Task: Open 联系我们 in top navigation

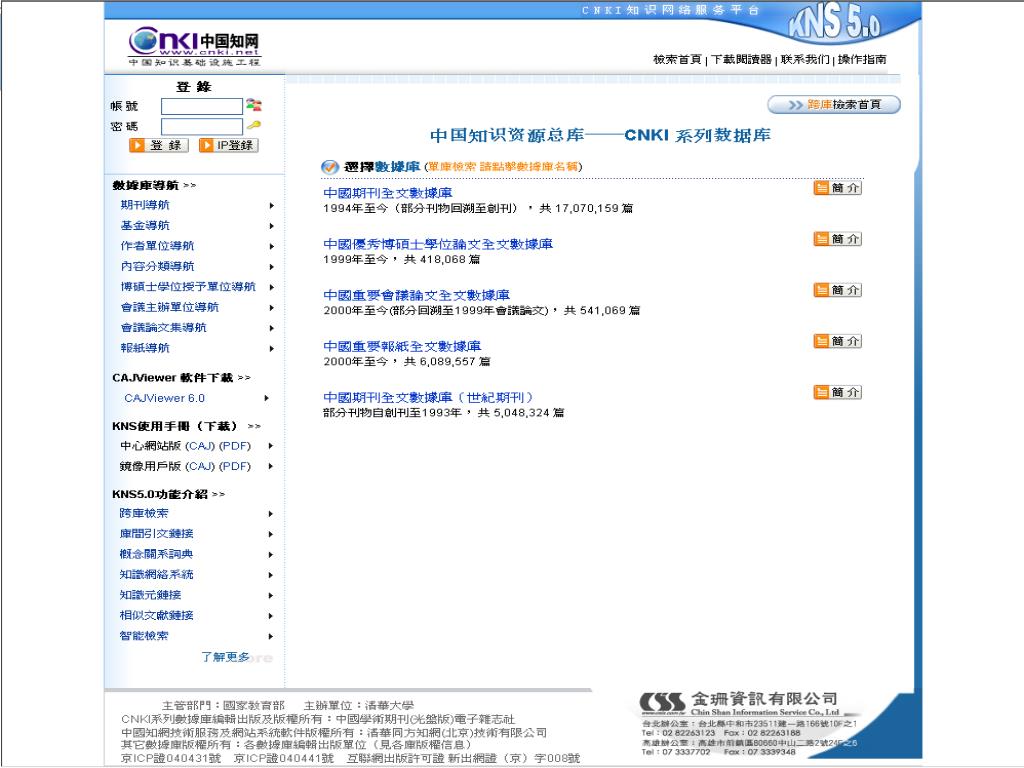Action: pos(805,59)
